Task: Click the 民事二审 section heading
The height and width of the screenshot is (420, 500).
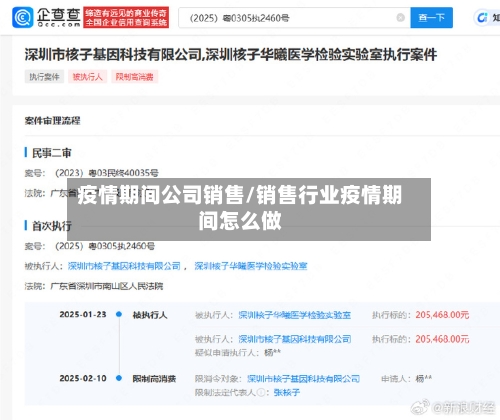Action: click(x=52, y=153)
